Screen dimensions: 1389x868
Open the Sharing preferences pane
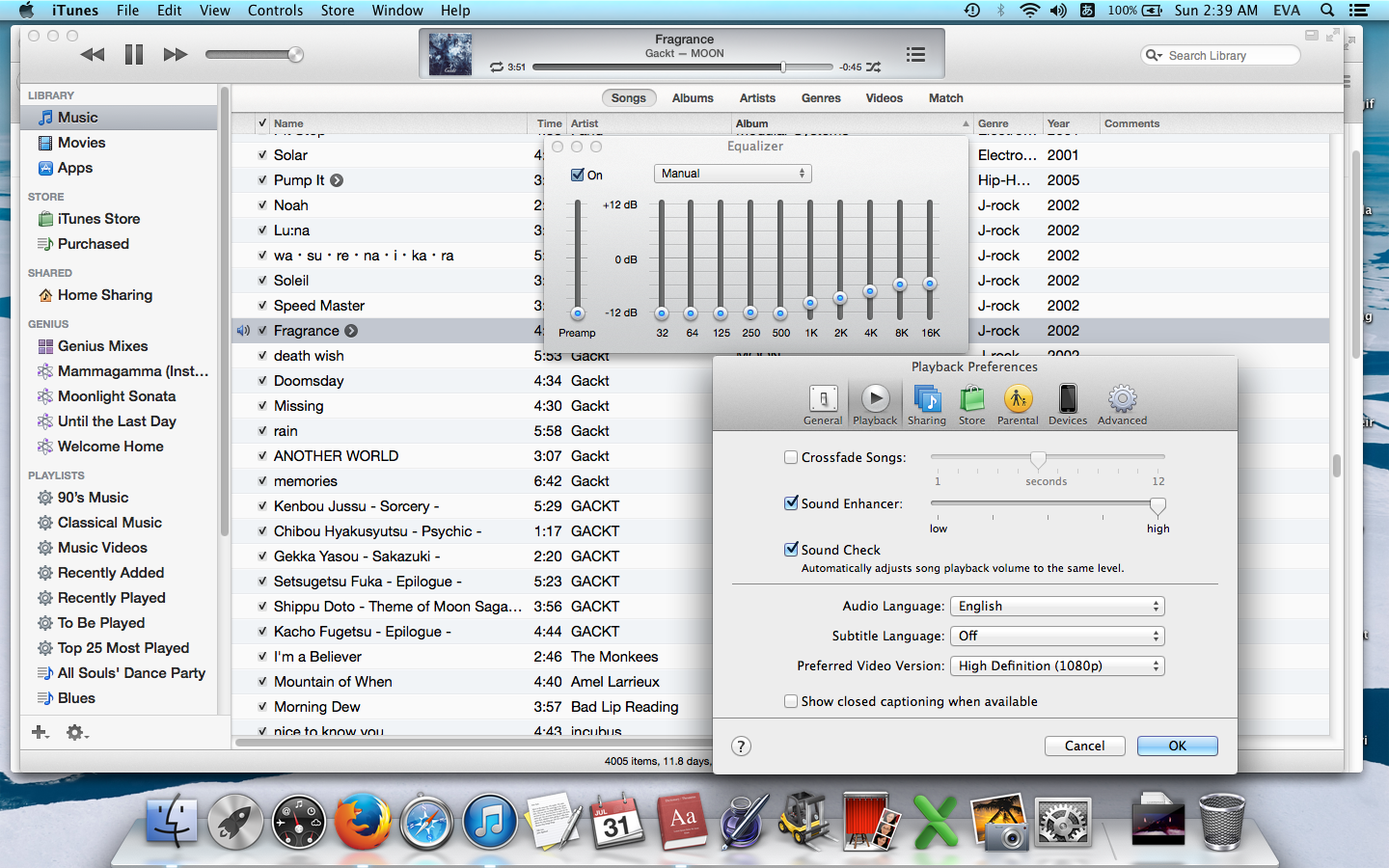coord(926,404)
